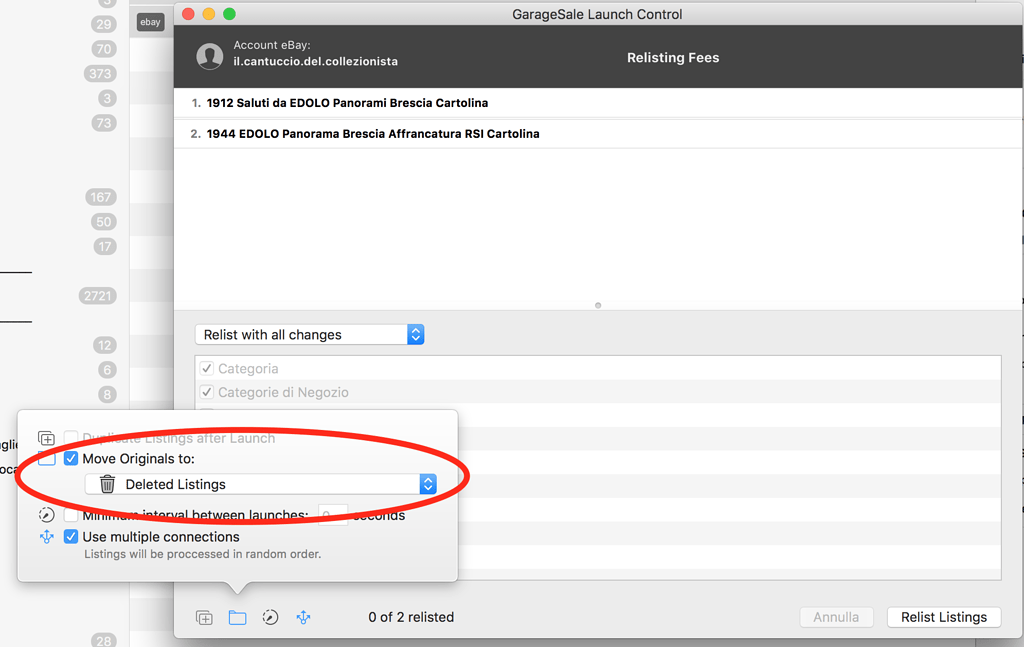
Task: Click the blue folder icon in bottom toolbar
Action: coord(238,617)
